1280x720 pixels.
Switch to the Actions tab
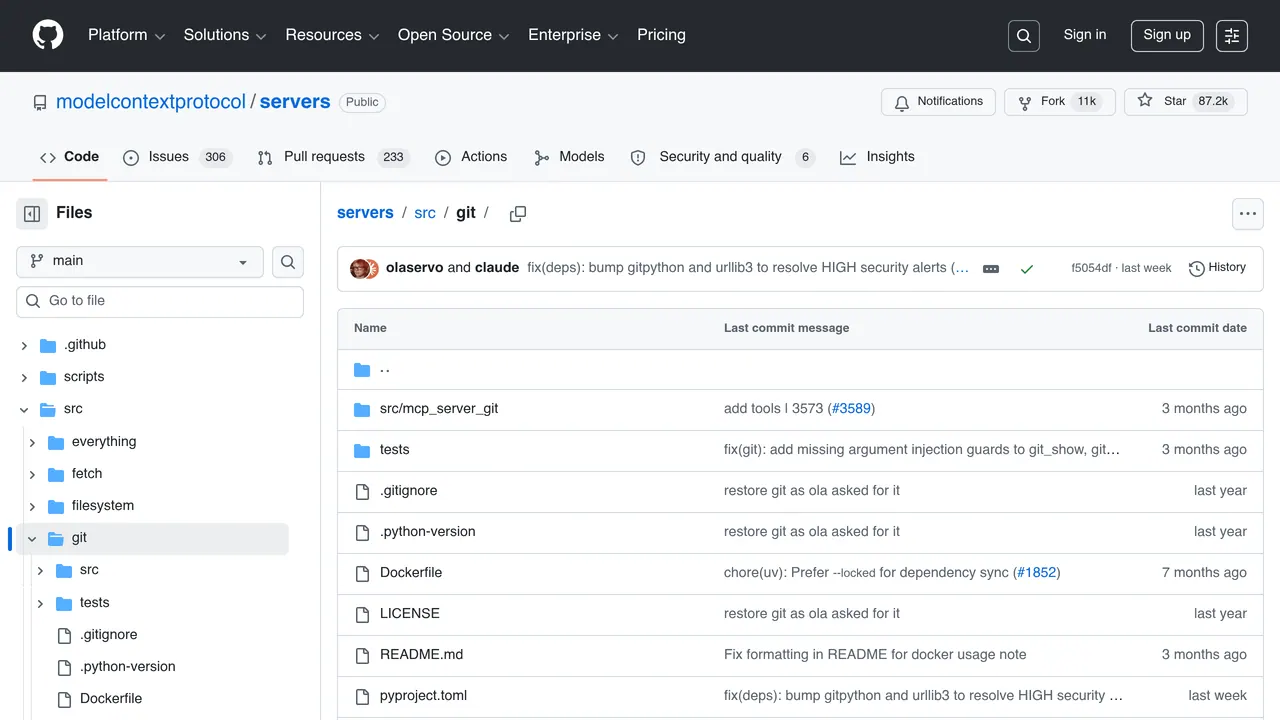471,157
